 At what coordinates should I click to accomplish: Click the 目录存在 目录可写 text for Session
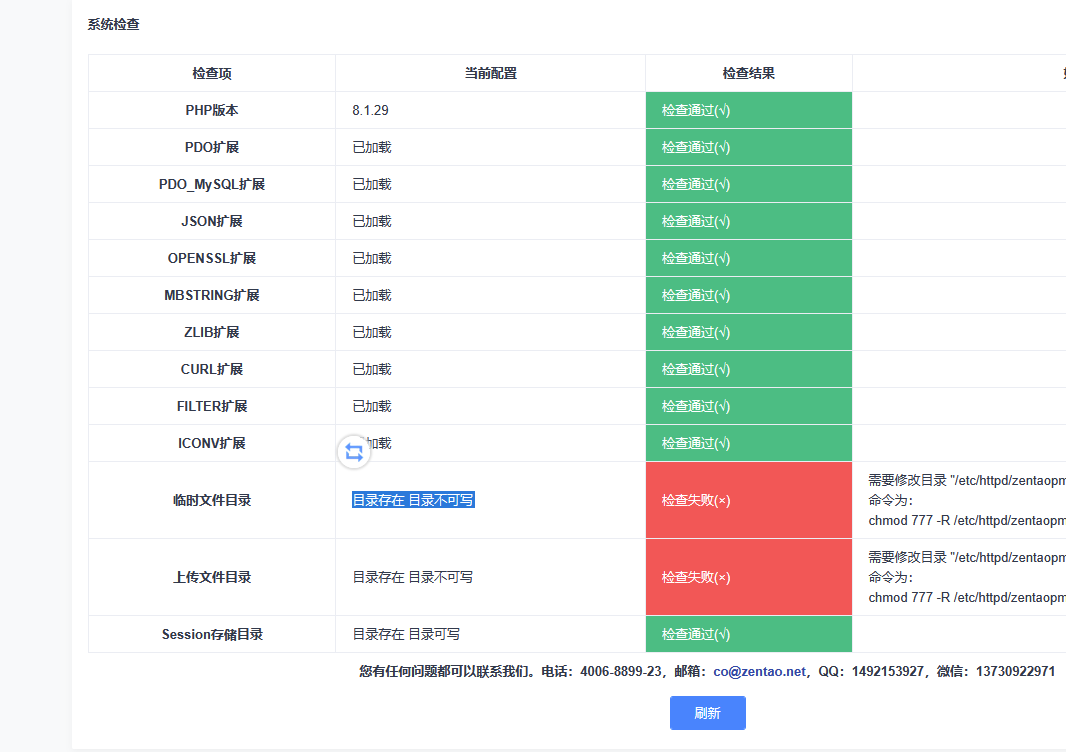click(x=406, y=634)
